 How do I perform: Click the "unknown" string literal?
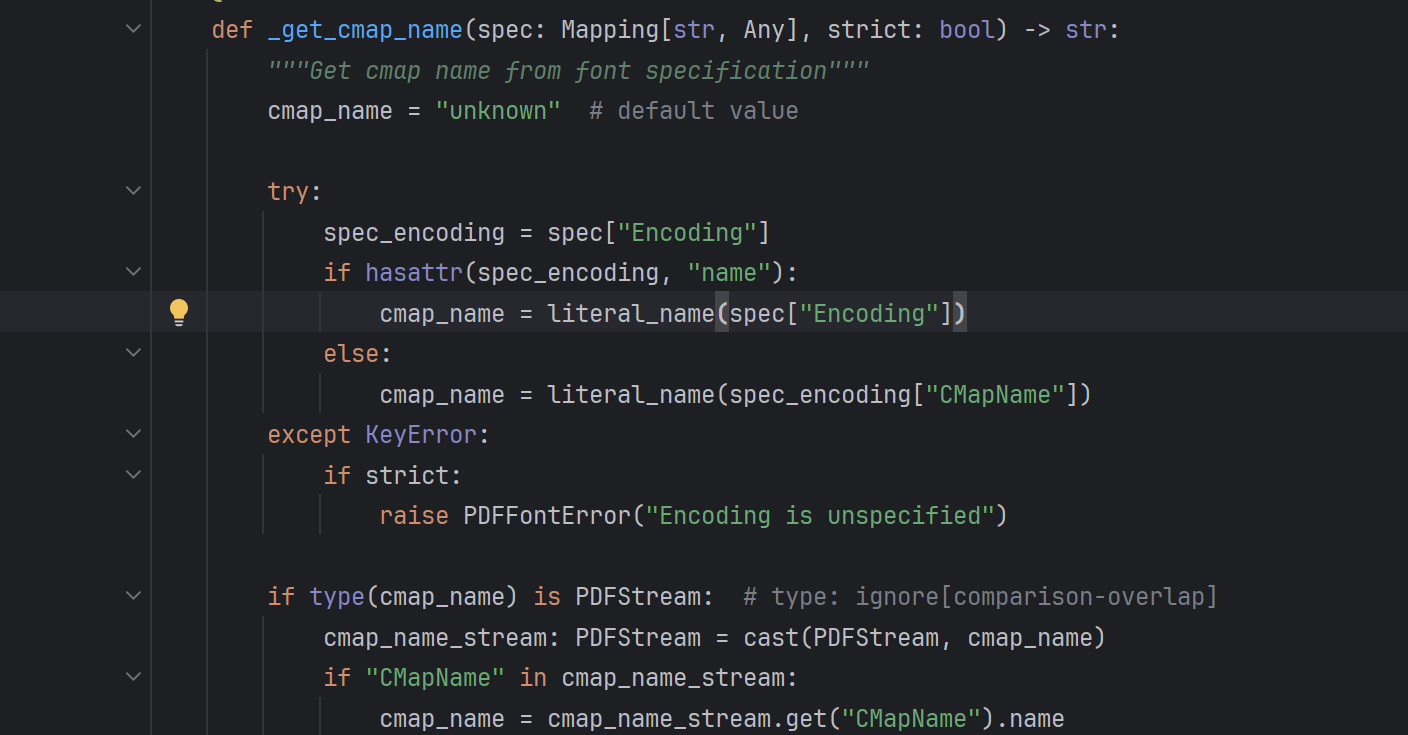498,111
